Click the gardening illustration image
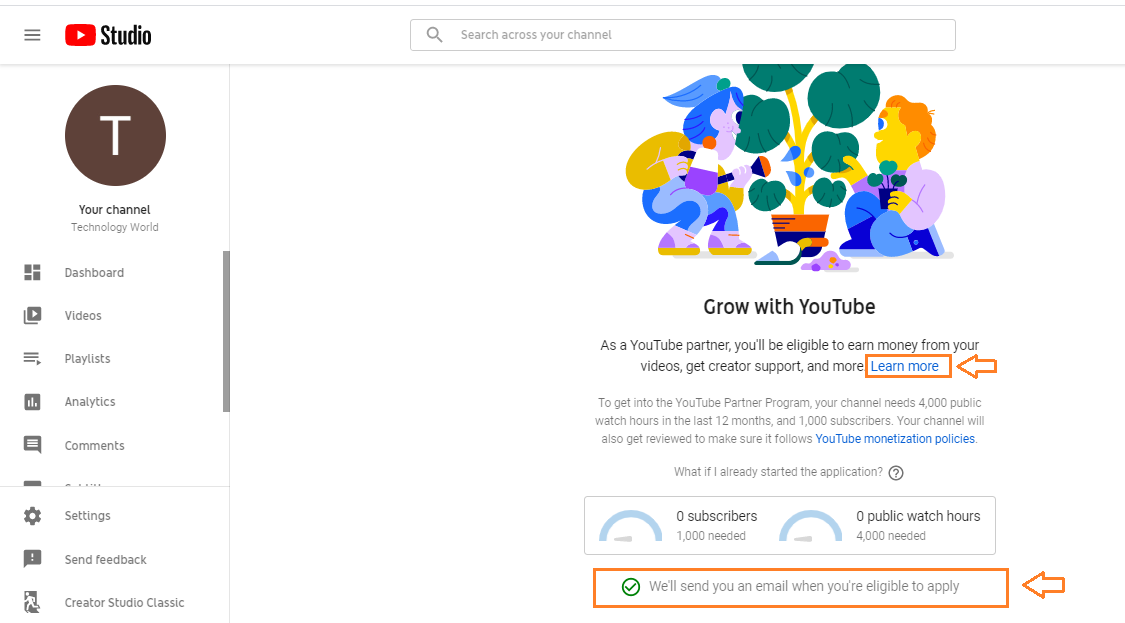 point(789,167)
